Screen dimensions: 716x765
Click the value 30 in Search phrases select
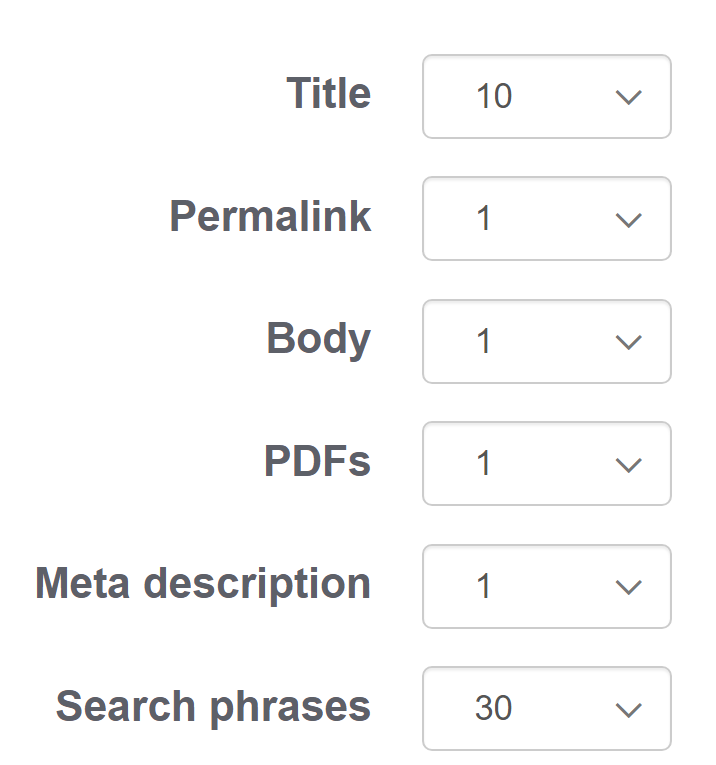click(x=494, y=709)
